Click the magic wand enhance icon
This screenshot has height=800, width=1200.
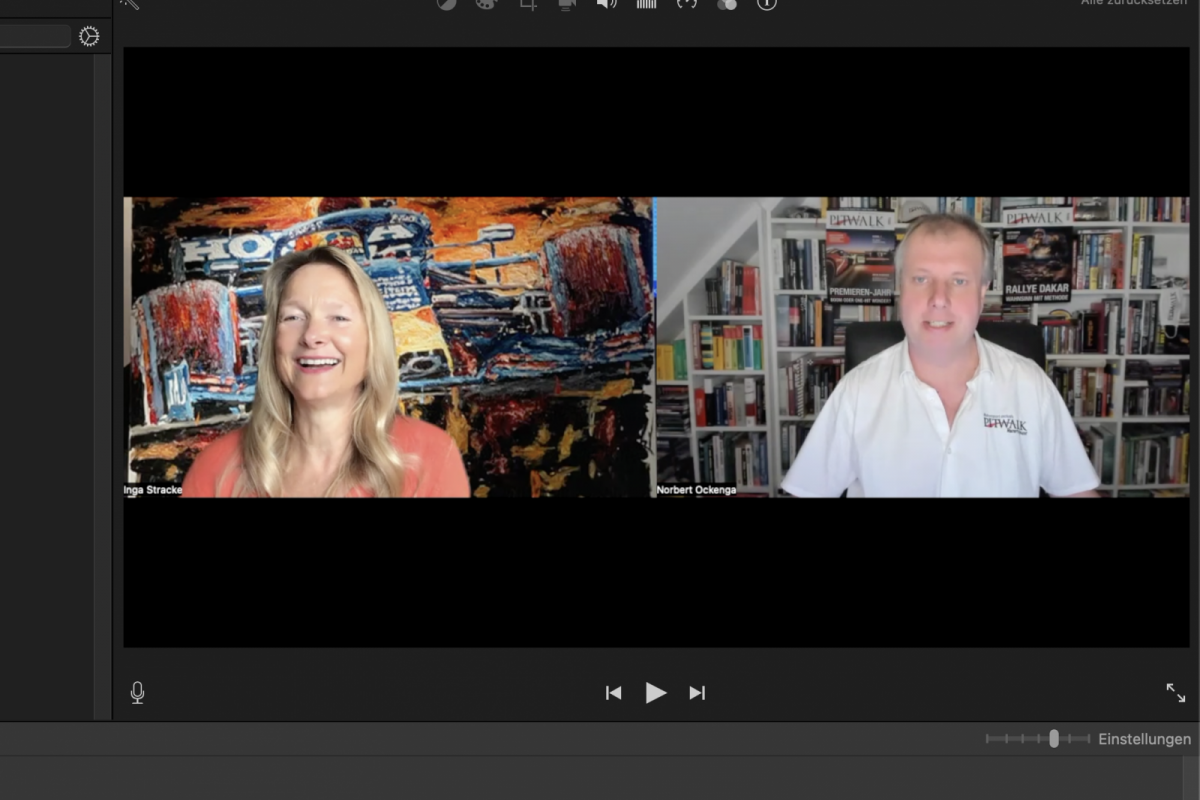coord(130,4)
